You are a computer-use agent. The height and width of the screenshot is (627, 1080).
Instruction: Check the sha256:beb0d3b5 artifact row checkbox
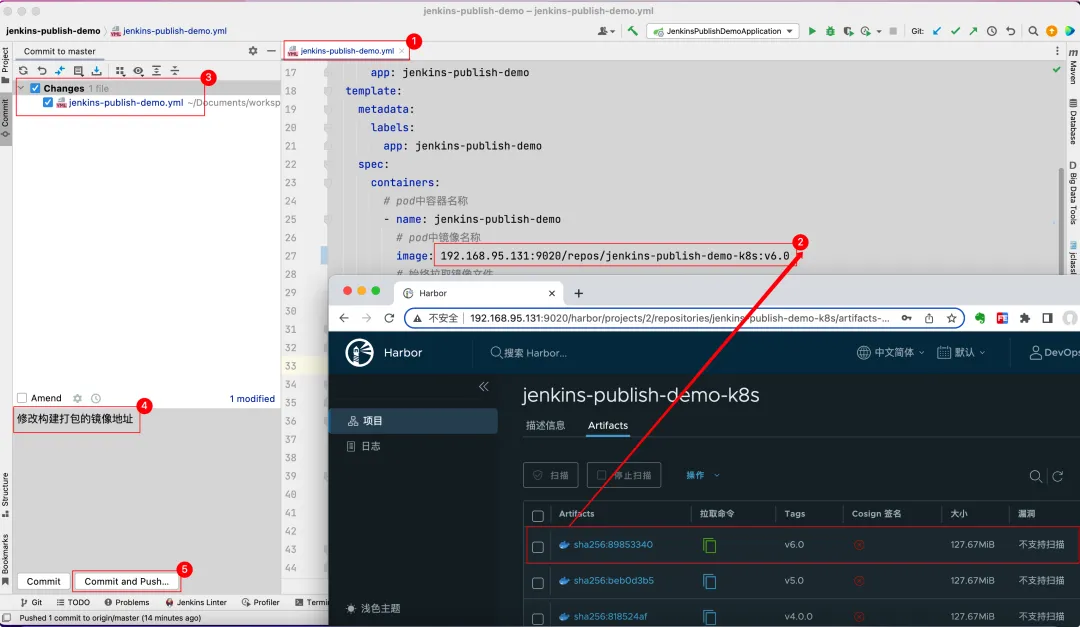(538, 583)
